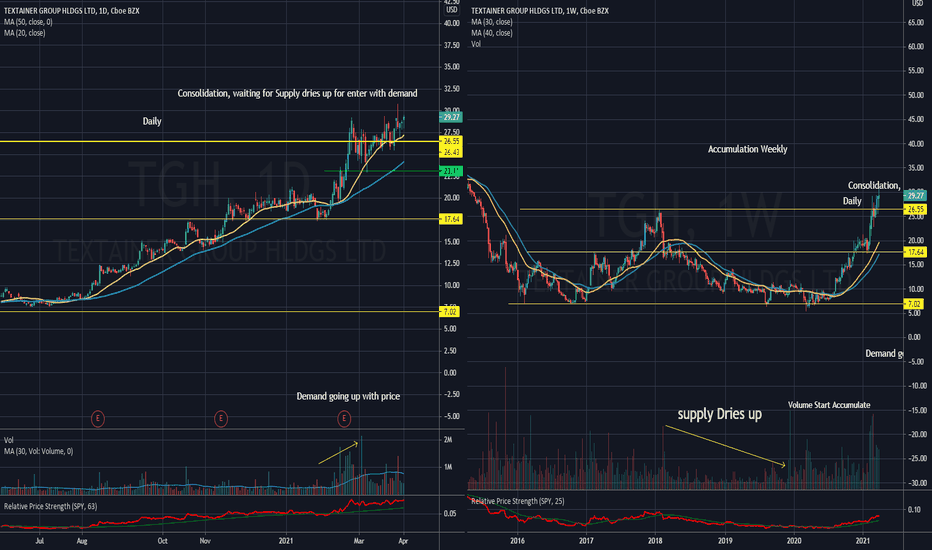Click the 2016 label on weekly time axis
This screenshot has width=932, height=550.
point(517,541)
